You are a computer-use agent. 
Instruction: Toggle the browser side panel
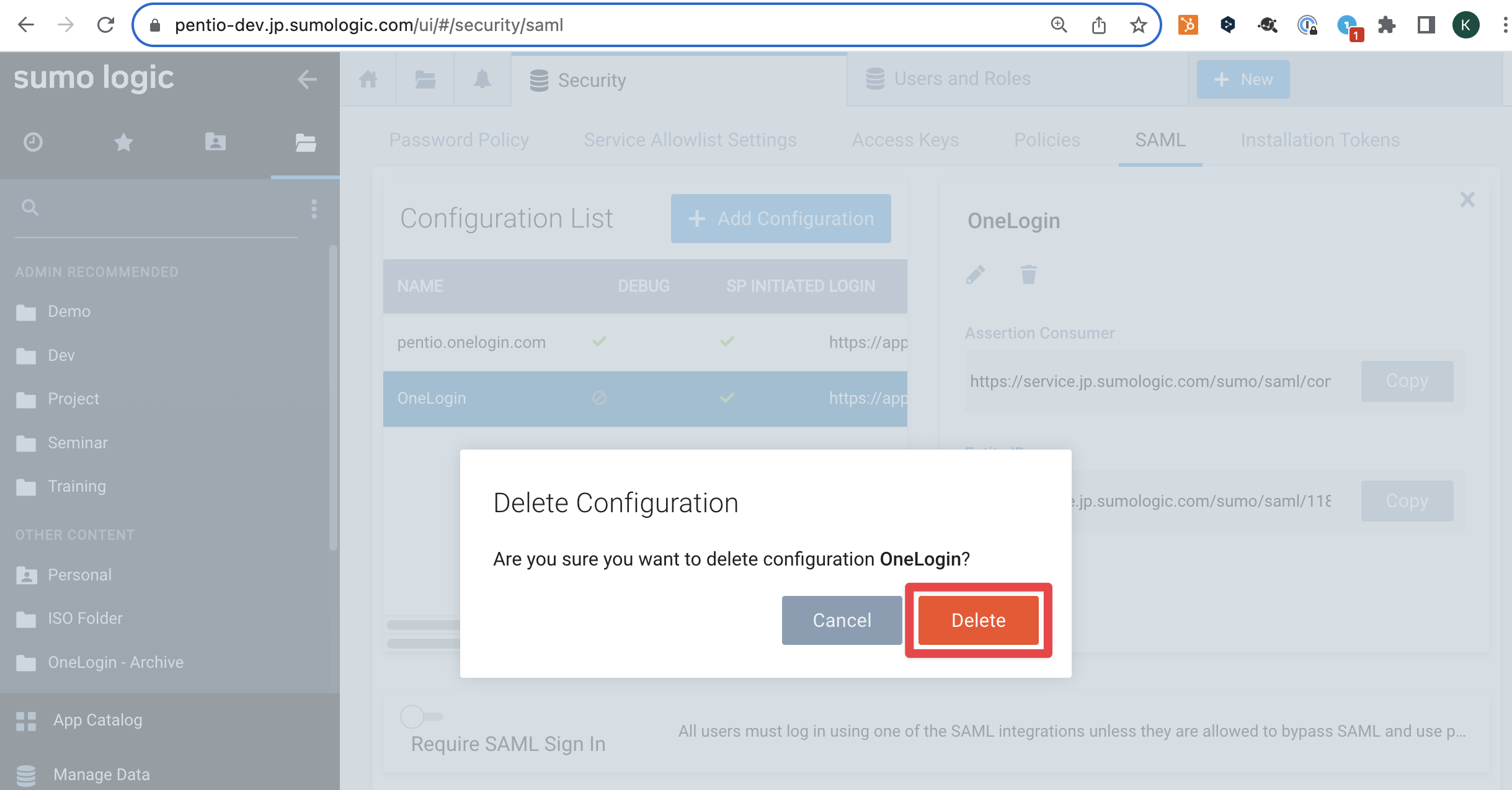1426,25
